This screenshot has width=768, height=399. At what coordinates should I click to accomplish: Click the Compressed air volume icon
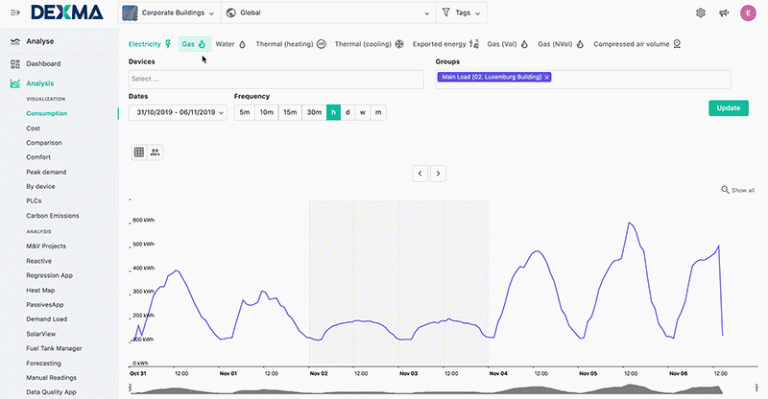[677, 44]
